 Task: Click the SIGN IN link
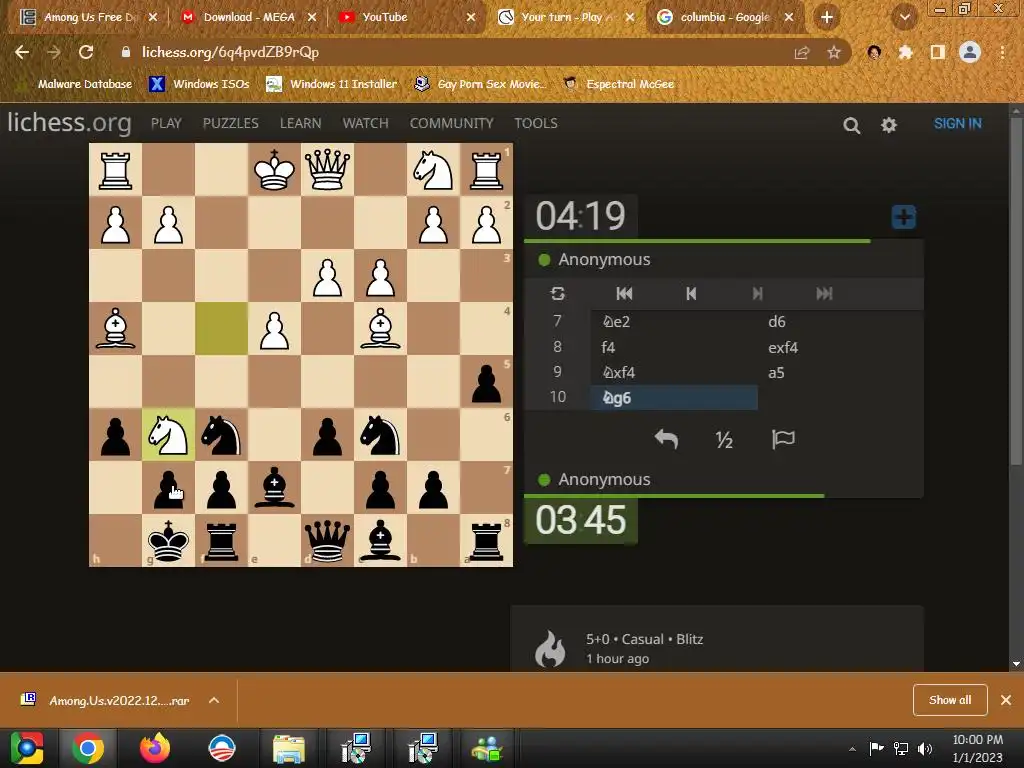point(957,123)
